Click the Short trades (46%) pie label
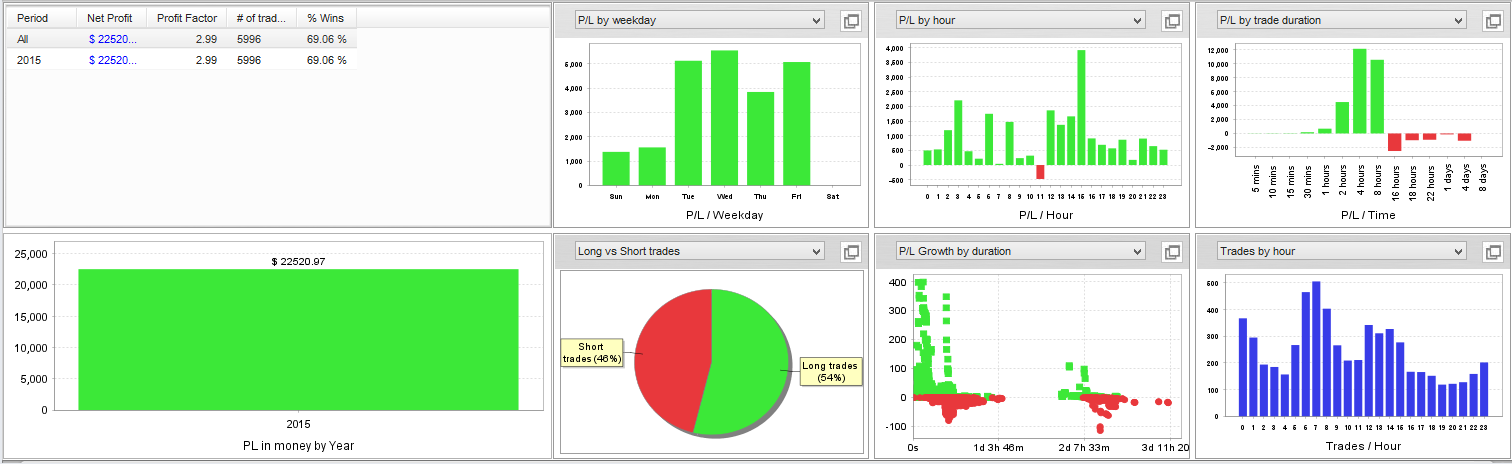Viewport: 1512px width, 464px height. pos(594,352)
